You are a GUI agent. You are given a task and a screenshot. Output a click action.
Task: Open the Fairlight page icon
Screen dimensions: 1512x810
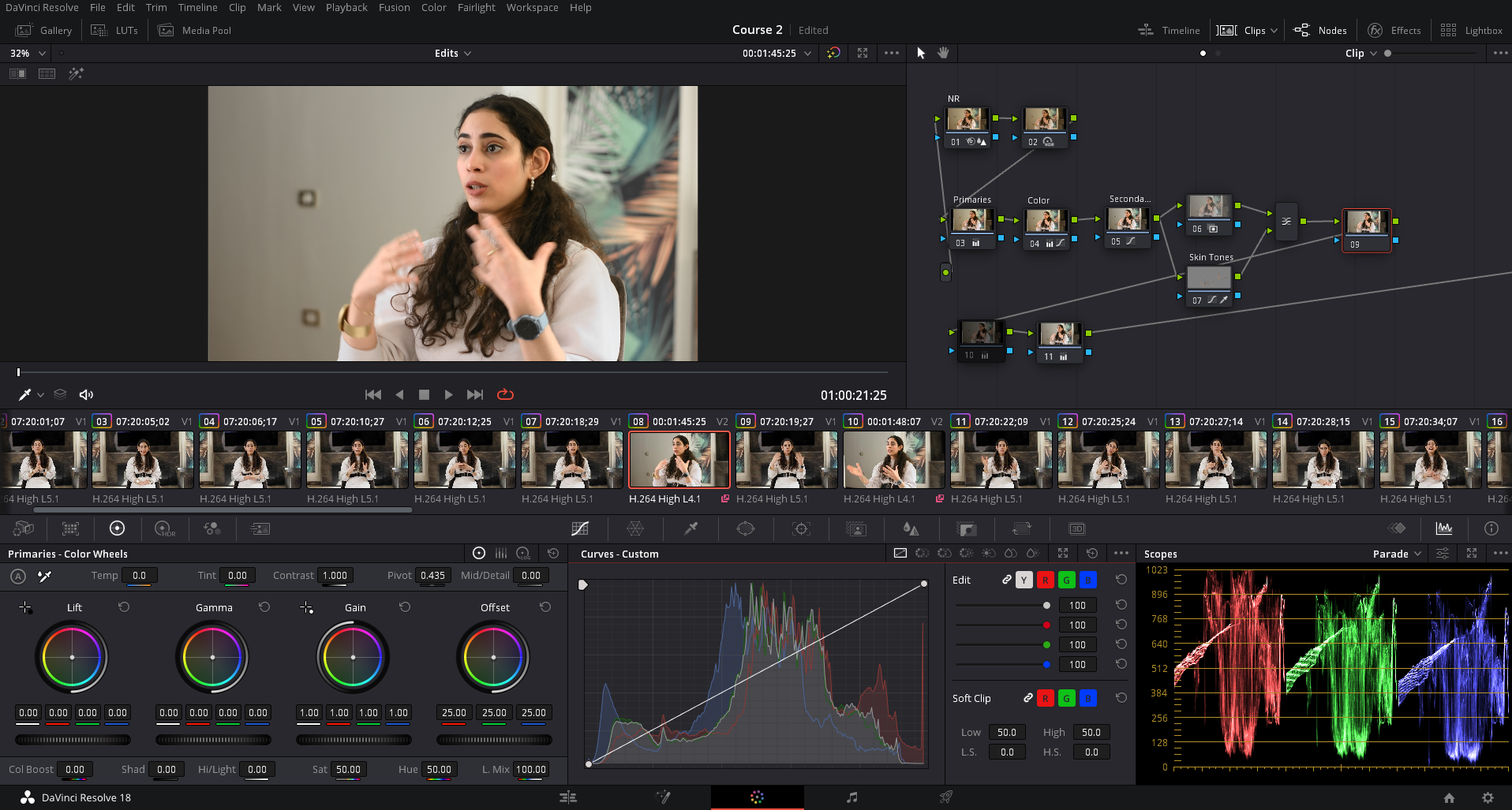(851, 797)
